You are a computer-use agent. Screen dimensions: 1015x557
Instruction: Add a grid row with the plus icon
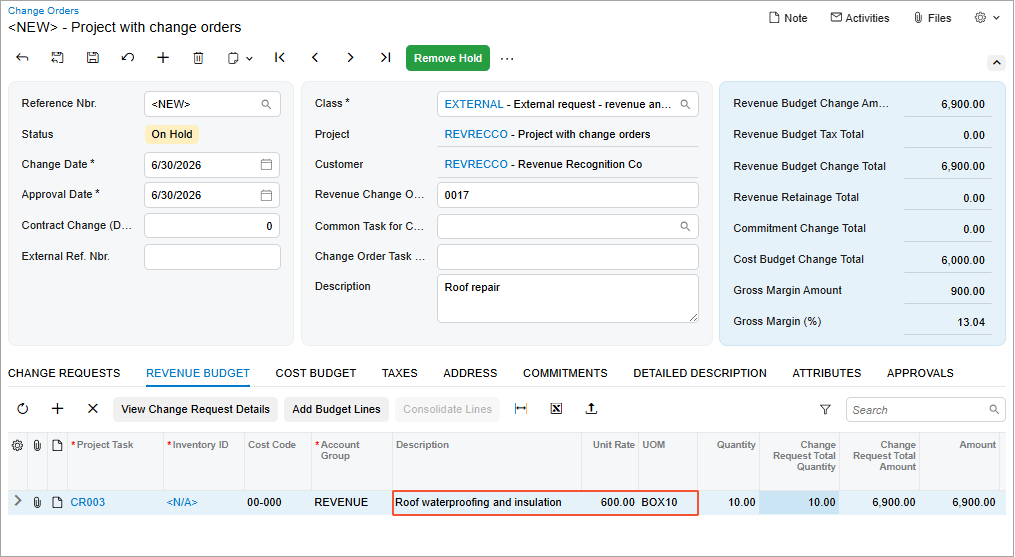58,409
